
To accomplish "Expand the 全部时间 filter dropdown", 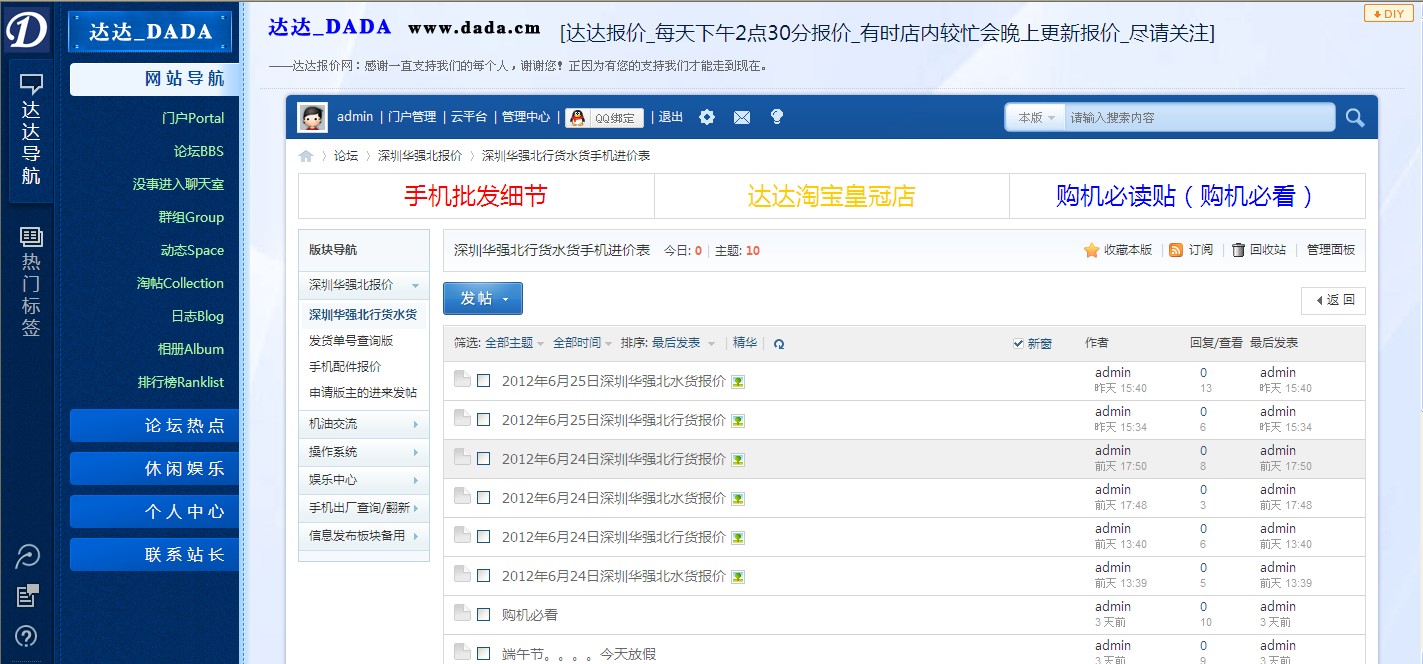I will (x=583, y=343).
